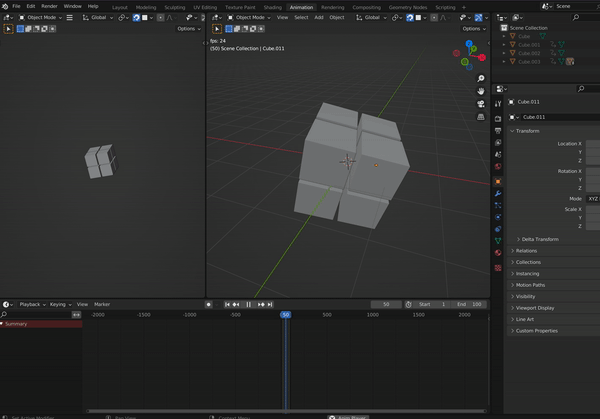The height and width of the screenshot is (419, 600).
Task: Click the zoom magnifier gizmo in viewport
Action: tap(481, 77)
